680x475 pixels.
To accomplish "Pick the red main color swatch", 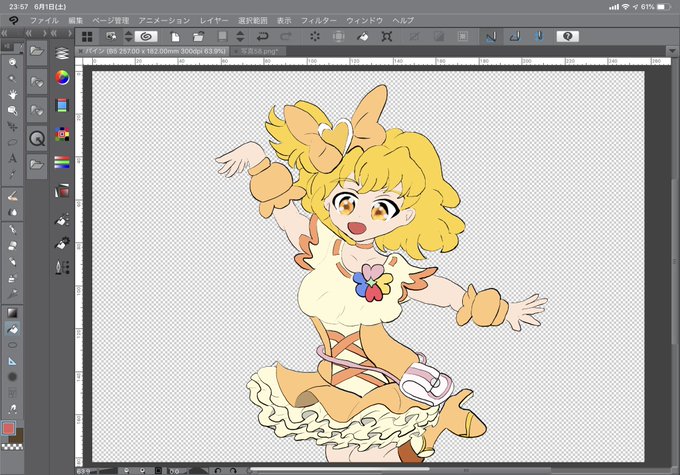I will click(x=8, y=428).
